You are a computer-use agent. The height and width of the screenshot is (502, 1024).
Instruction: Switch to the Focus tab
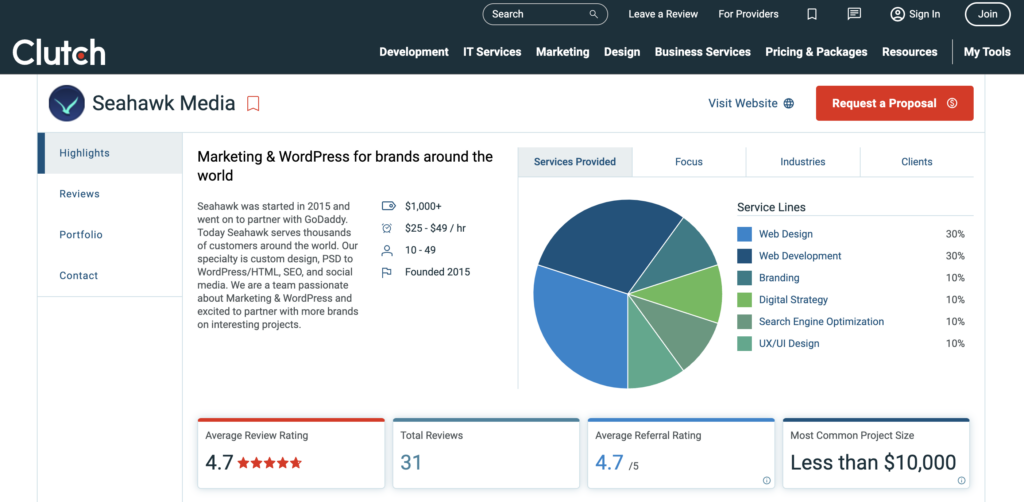[688, 162]
